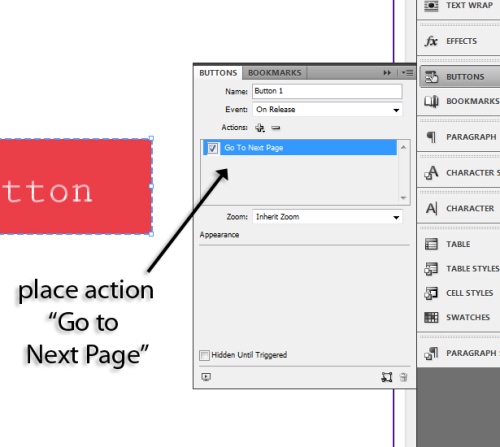Switch to the Buttons tab

point(218,73)
